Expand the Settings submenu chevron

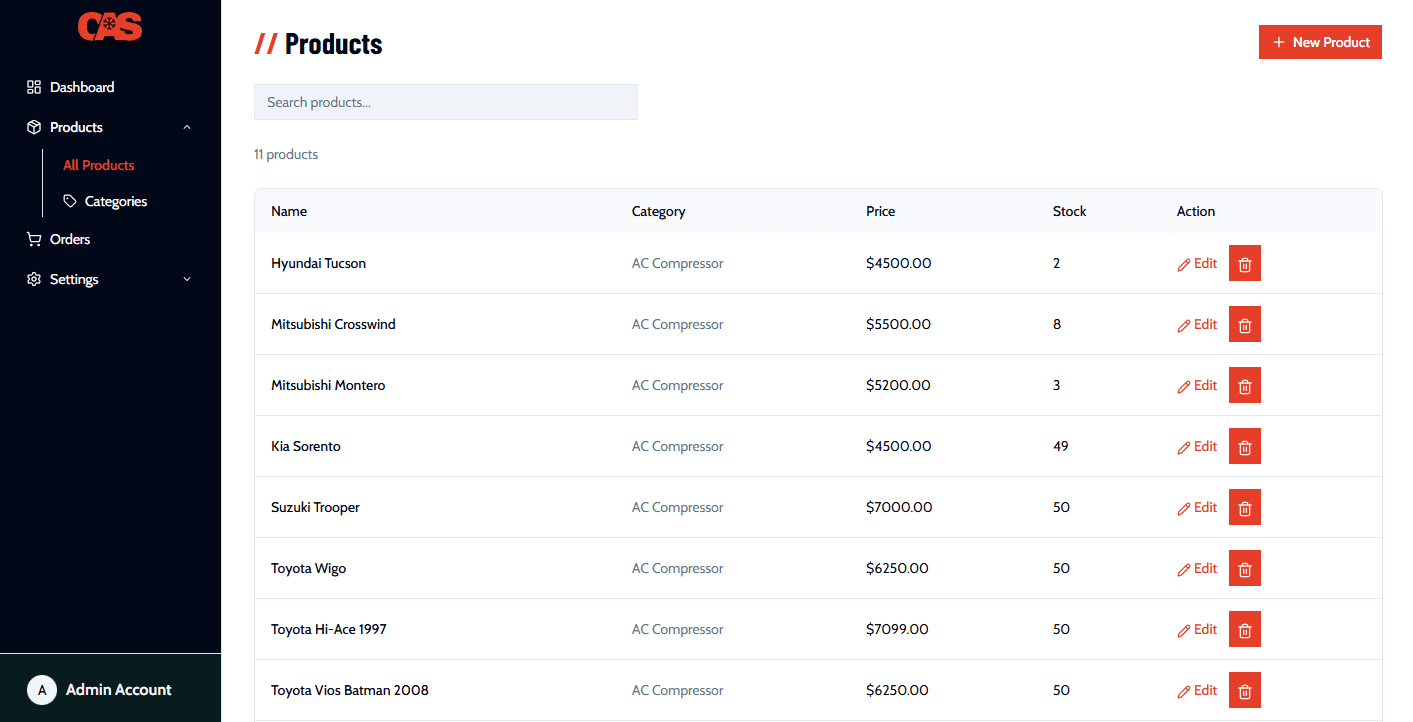point(187,279)
